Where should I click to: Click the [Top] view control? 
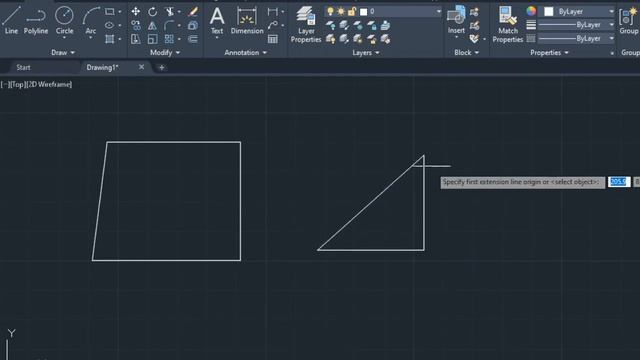19,84
